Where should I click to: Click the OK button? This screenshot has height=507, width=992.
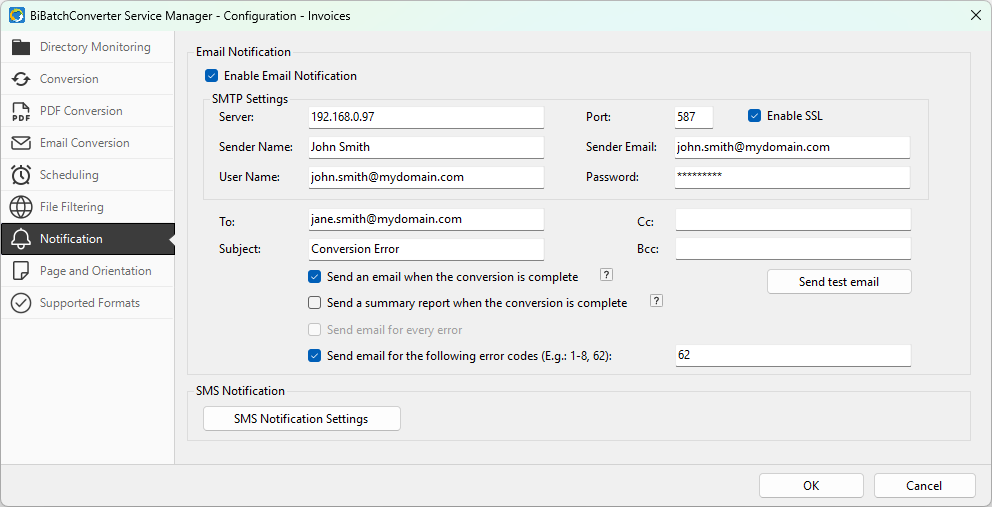click(810, 486)
